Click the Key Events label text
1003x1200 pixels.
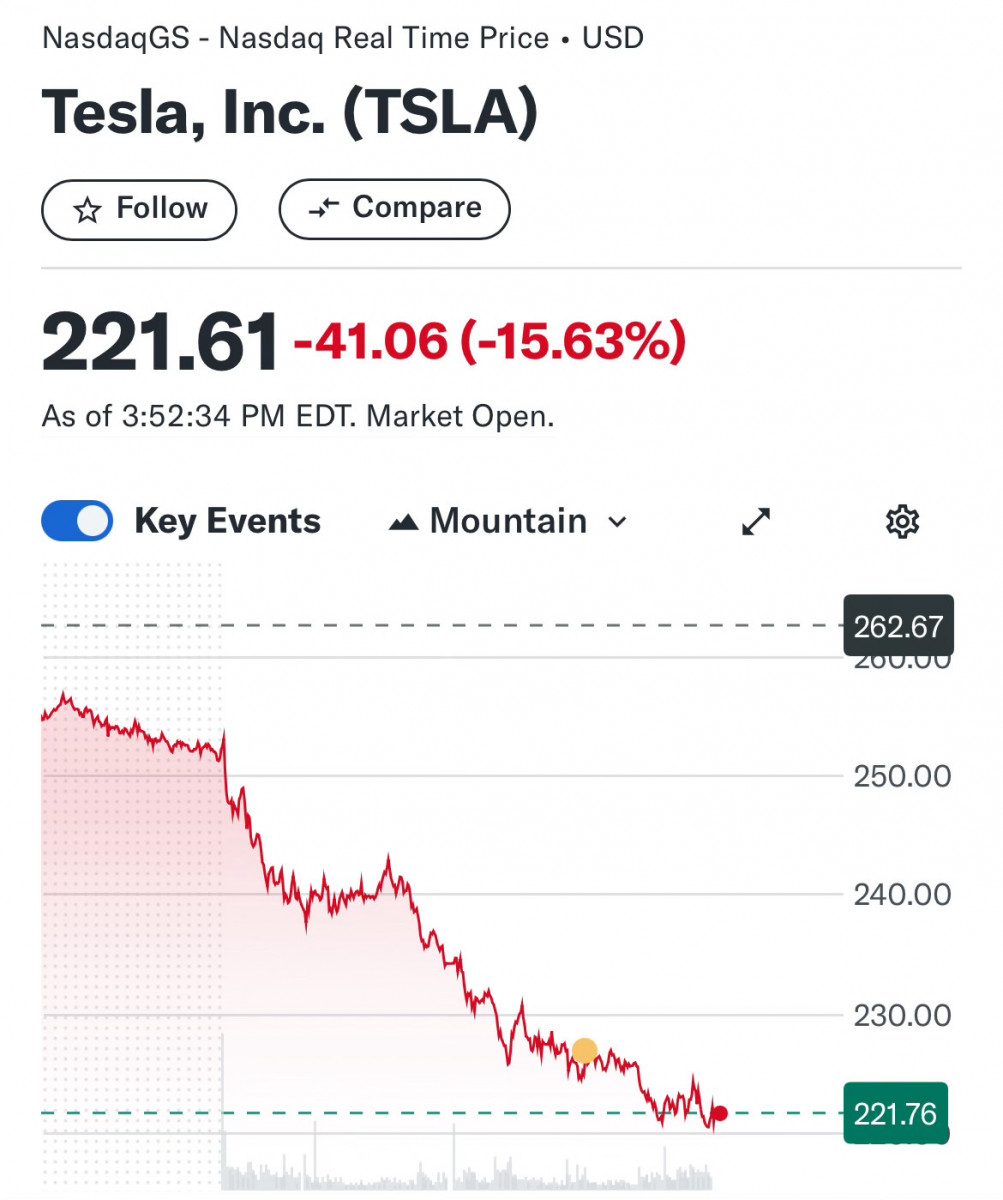227,521
